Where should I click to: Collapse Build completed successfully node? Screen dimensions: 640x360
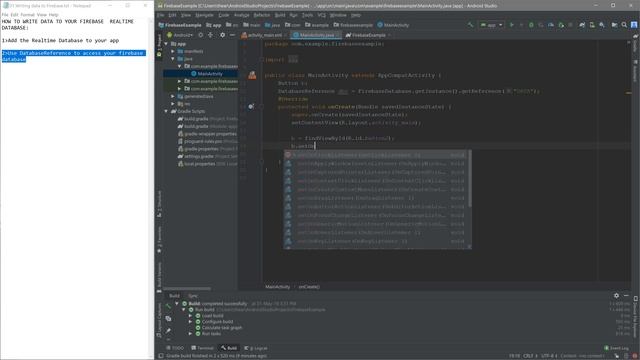177,304
